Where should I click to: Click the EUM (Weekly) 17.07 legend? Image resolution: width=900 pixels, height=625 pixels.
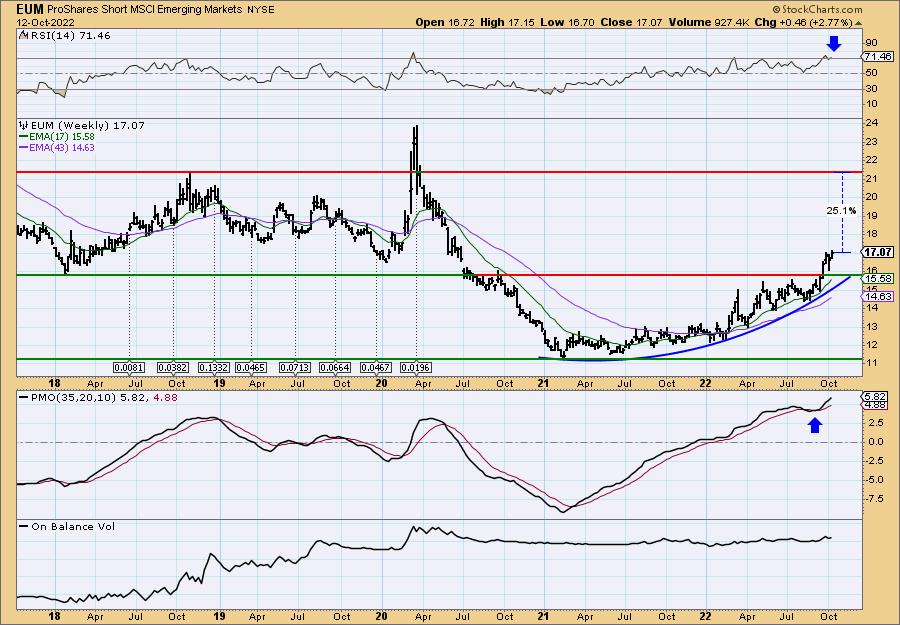[x=87, y=125]
